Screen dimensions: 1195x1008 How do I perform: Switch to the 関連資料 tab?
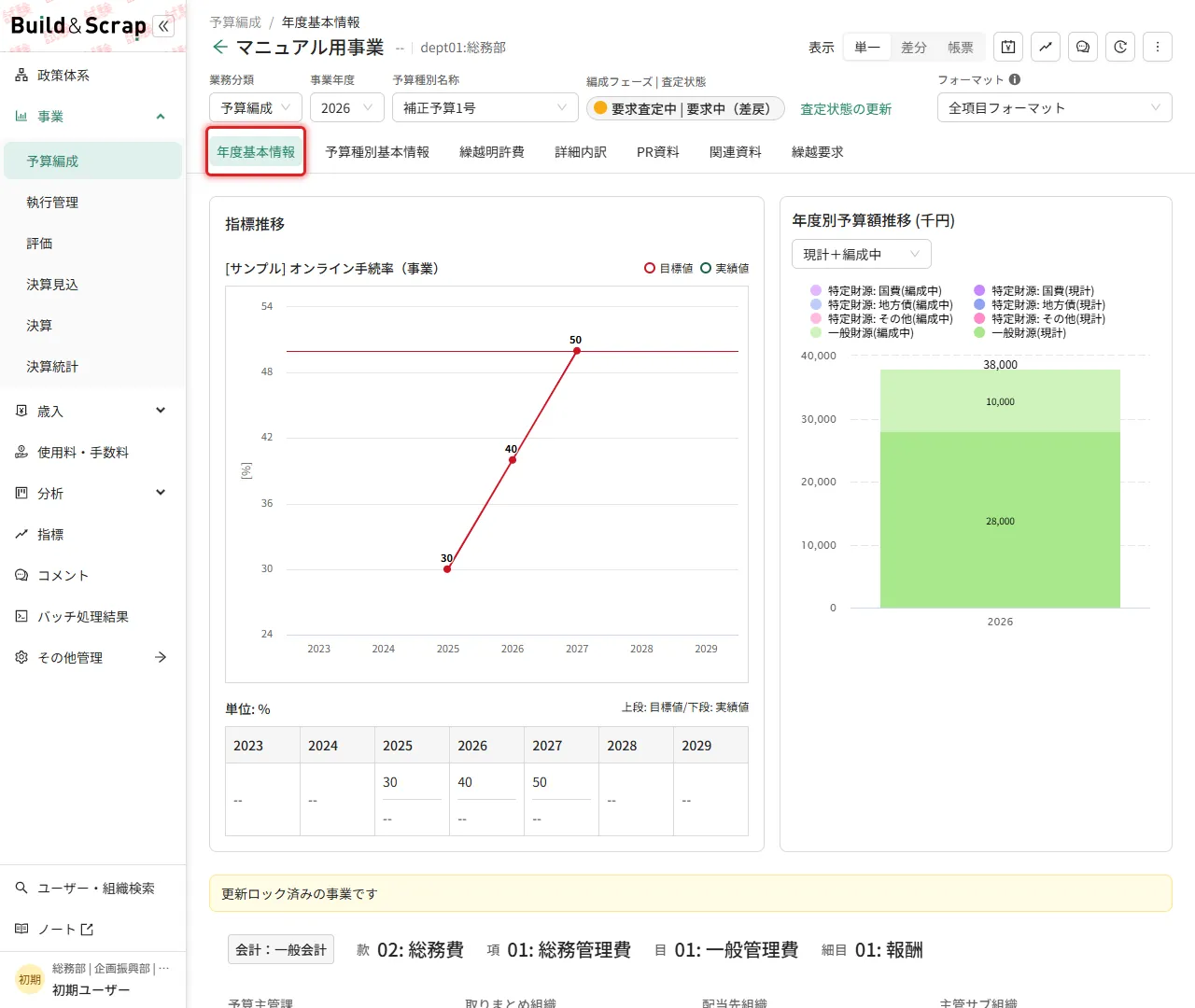click(736, 152)
